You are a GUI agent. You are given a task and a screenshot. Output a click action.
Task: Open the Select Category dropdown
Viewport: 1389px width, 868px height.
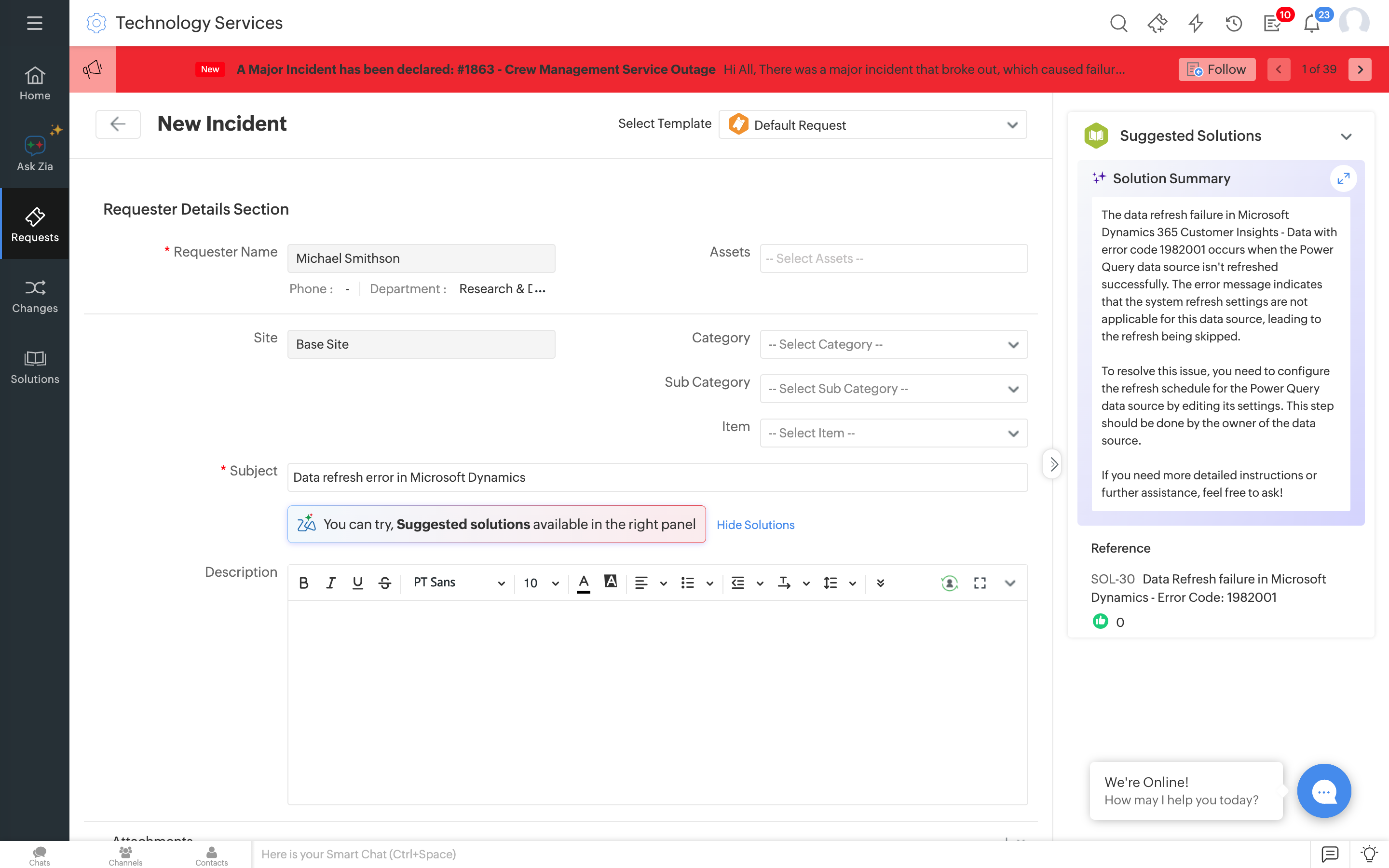click(x=893, y=344)
